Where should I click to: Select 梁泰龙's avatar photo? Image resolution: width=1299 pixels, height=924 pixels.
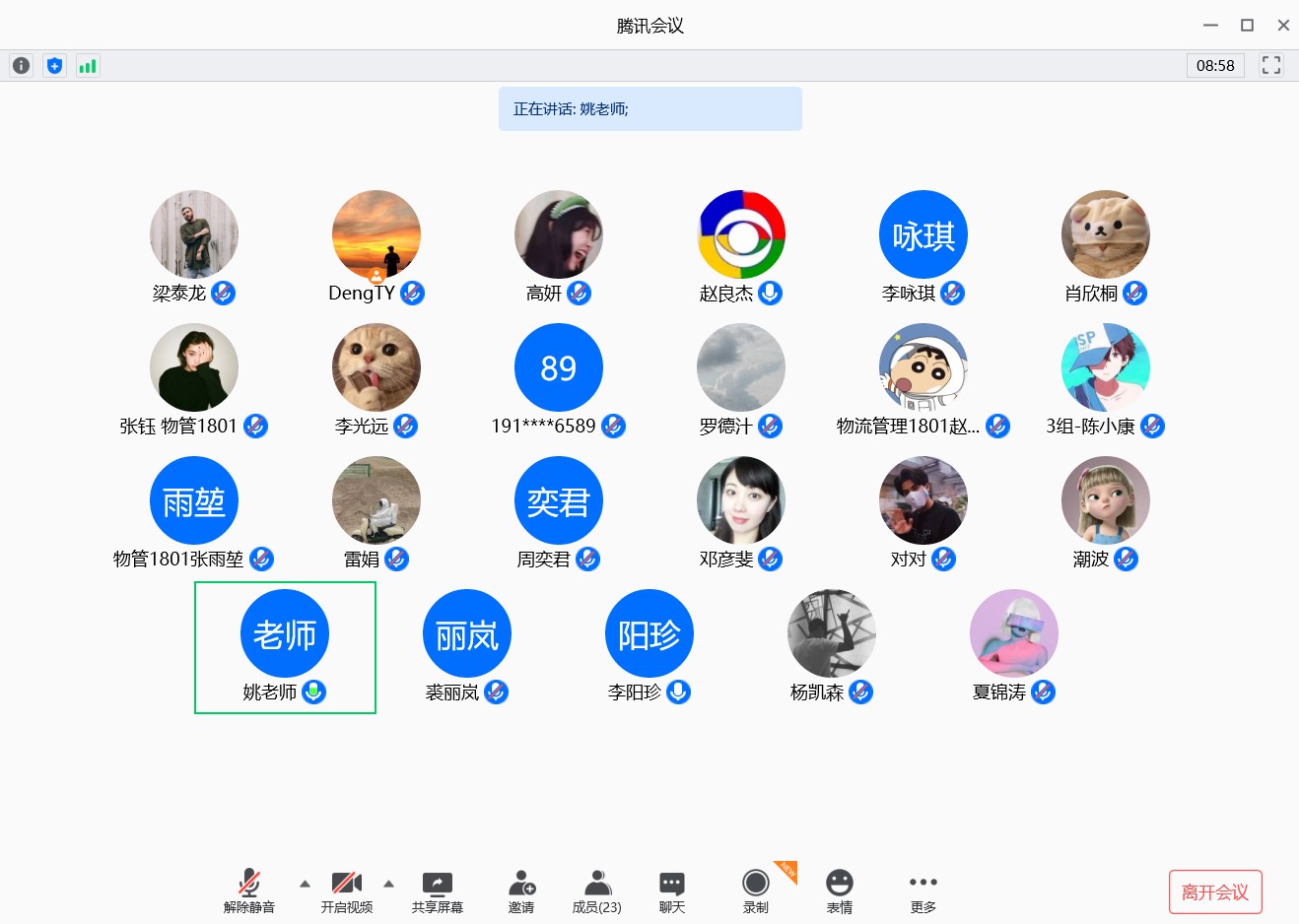[194, 234]
